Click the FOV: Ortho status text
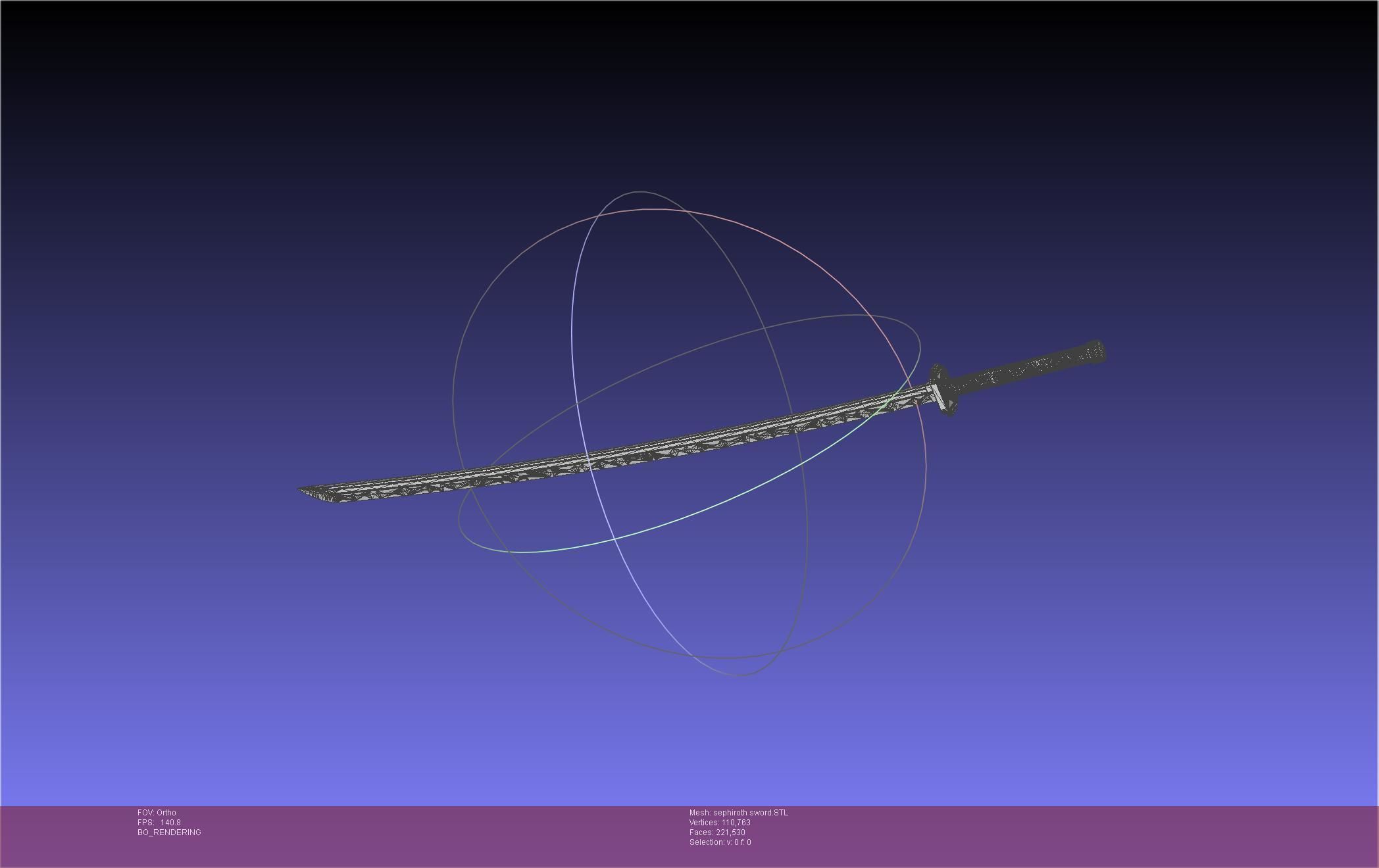Screen dimensions: 1379x868 pyautogui.click(x=157, y=813)
